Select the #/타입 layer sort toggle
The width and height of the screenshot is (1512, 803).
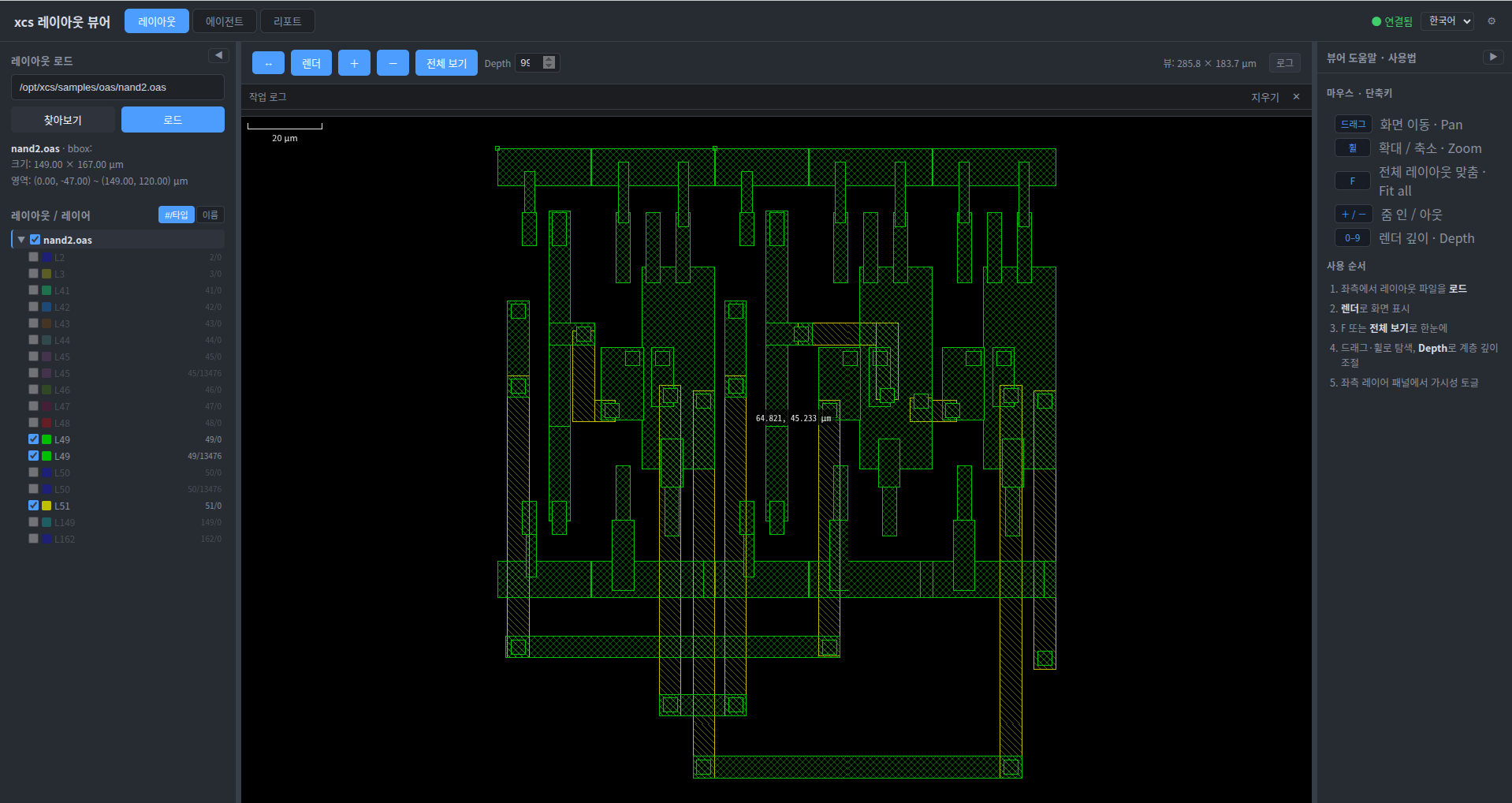(177, 215)
